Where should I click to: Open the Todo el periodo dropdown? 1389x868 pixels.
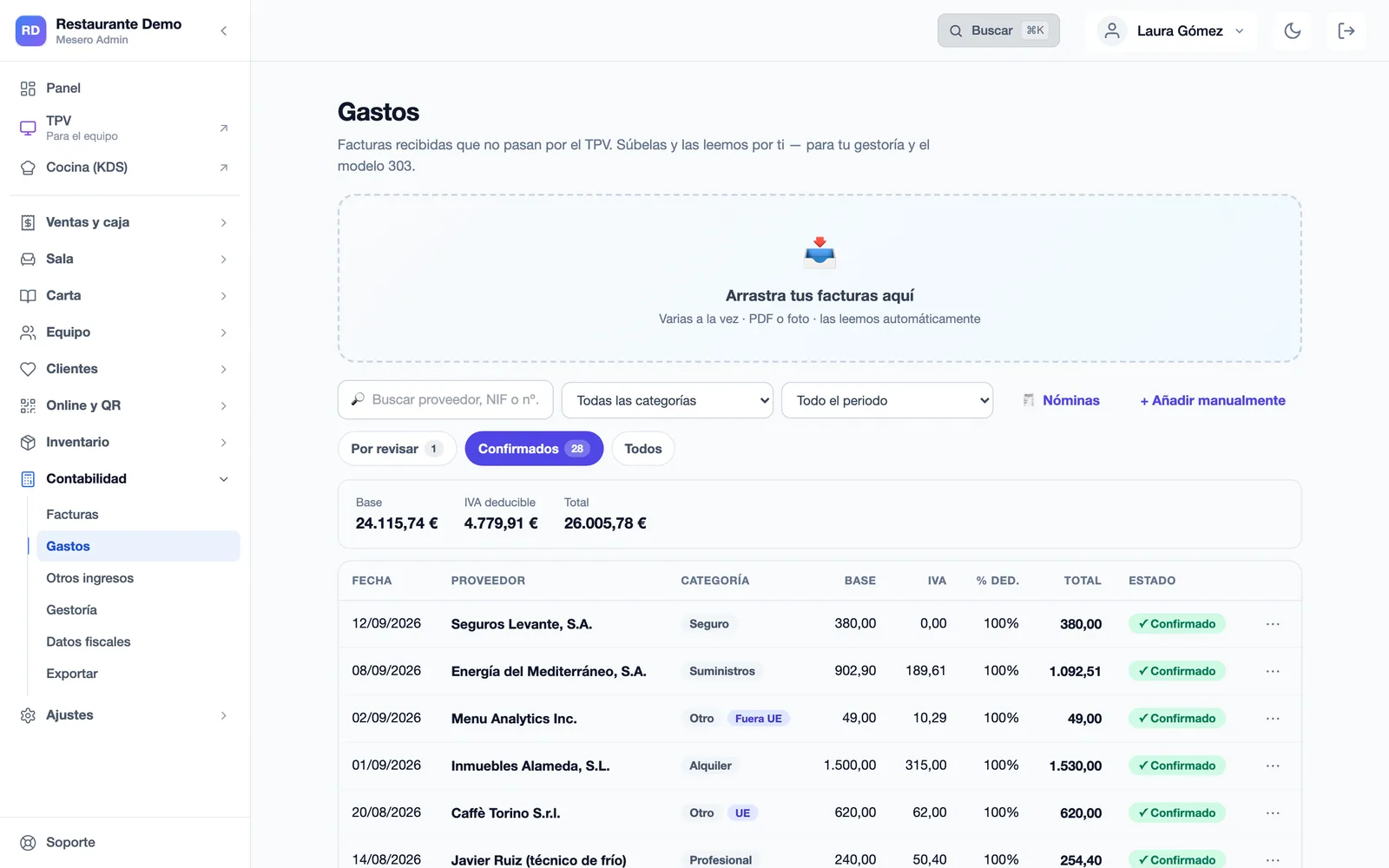click(x=886, y=401)
